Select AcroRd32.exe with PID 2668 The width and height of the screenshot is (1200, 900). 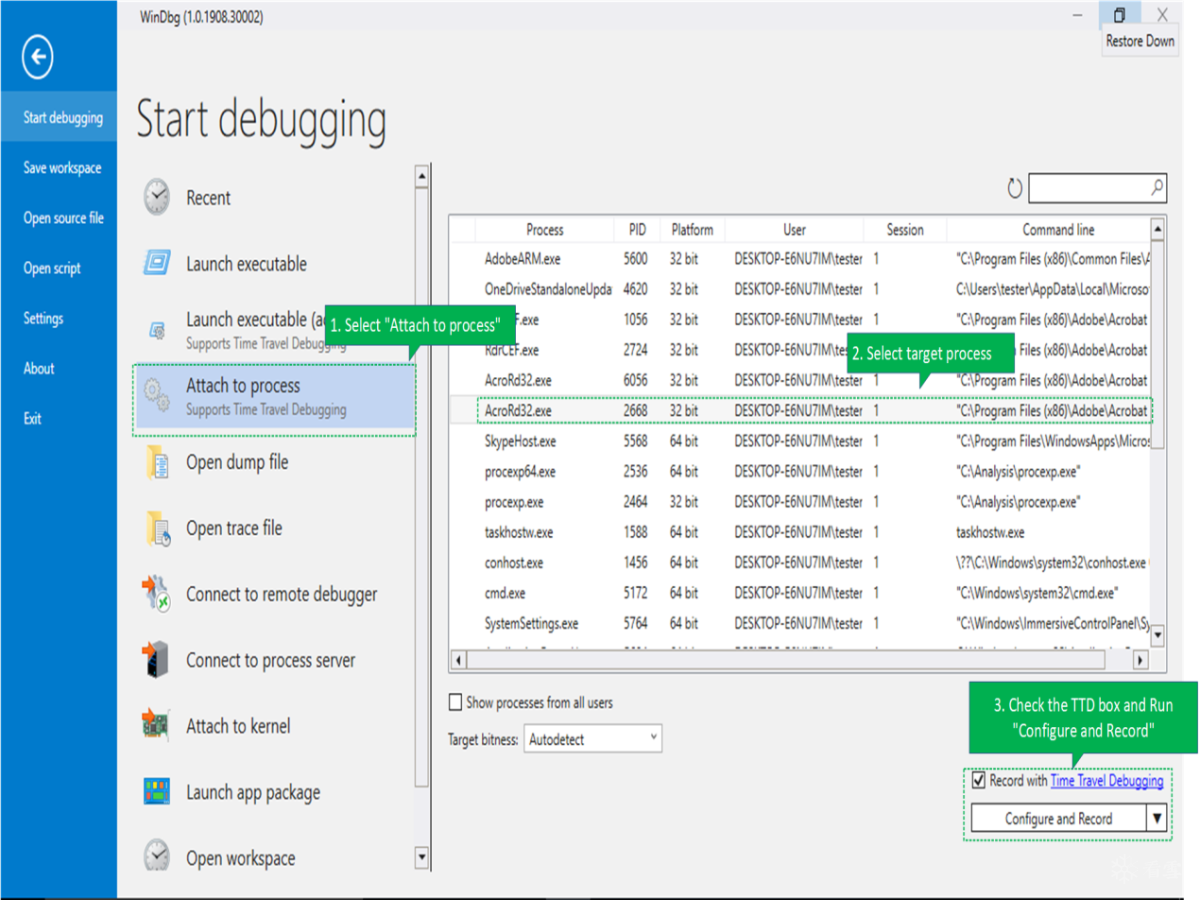click(799, 411)
